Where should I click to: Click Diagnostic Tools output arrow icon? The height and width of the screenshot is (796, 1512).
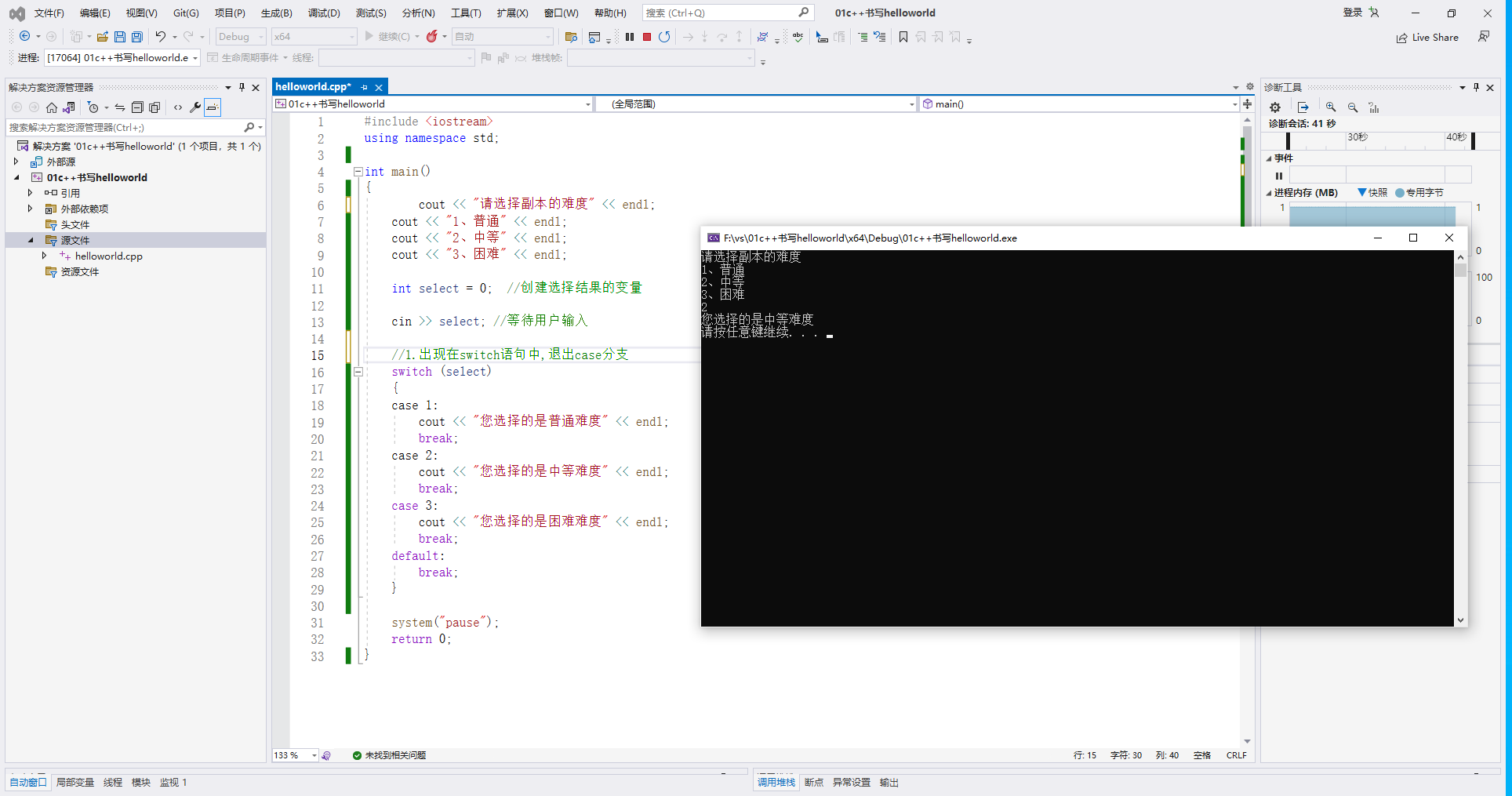[x=1303, y=107]
